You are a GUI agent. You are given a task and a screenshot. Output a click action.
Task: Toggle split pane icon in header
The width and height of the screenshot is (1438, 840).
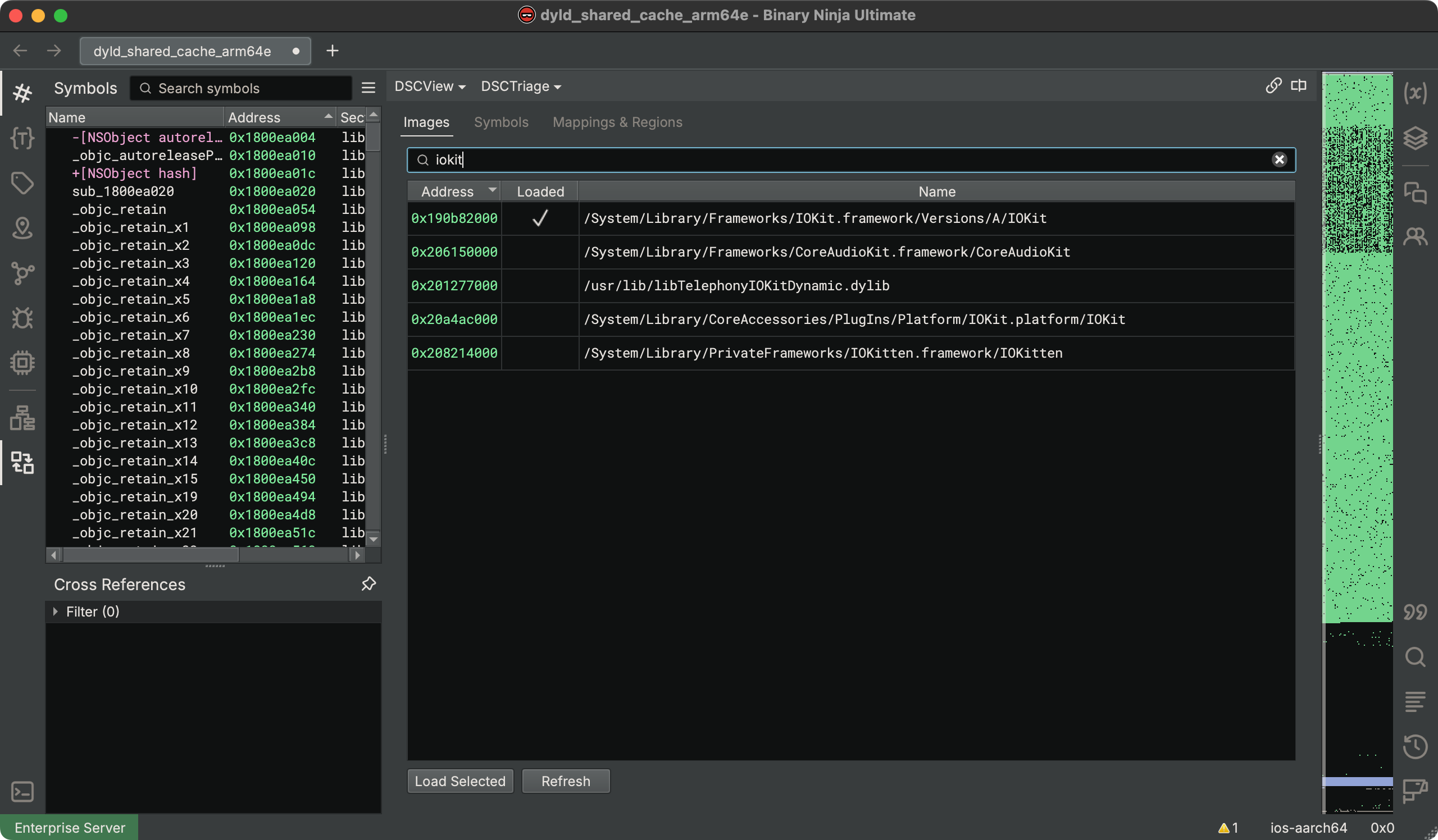[1298, 85]
